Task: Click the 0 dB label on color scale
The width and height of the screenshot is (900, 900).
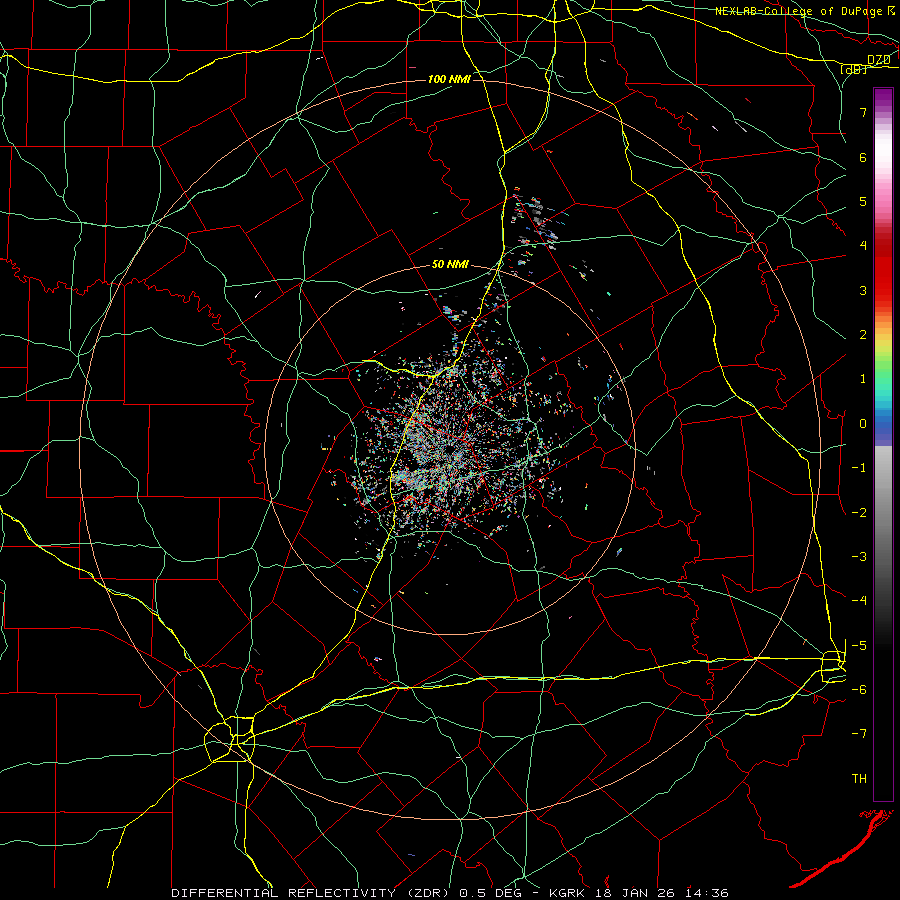Action: pos(863,424)
